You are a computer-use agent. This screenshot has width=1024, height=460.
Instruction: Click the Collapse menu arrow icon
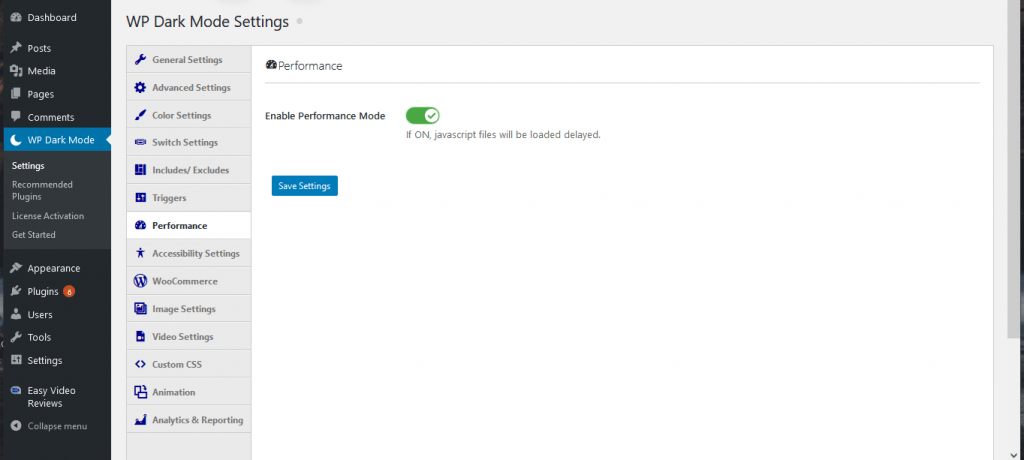(16, 426)
